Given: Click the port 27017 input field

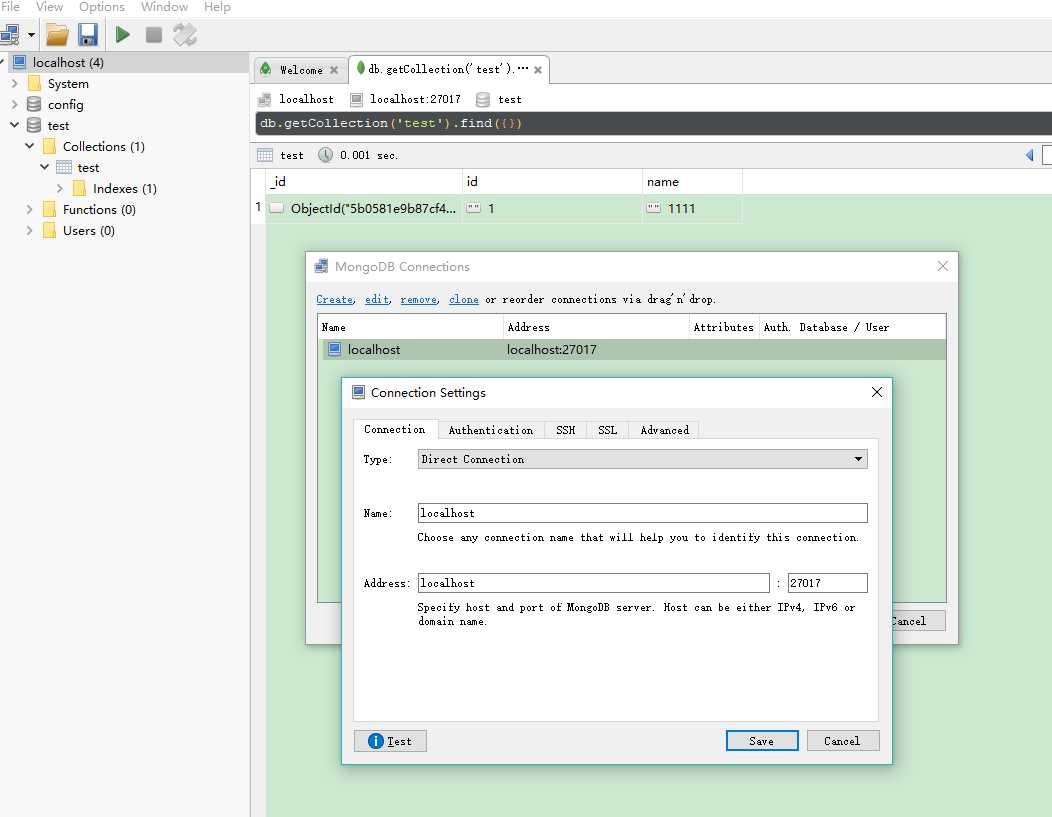Looking at the screenshot, I should tap(827, 583).
